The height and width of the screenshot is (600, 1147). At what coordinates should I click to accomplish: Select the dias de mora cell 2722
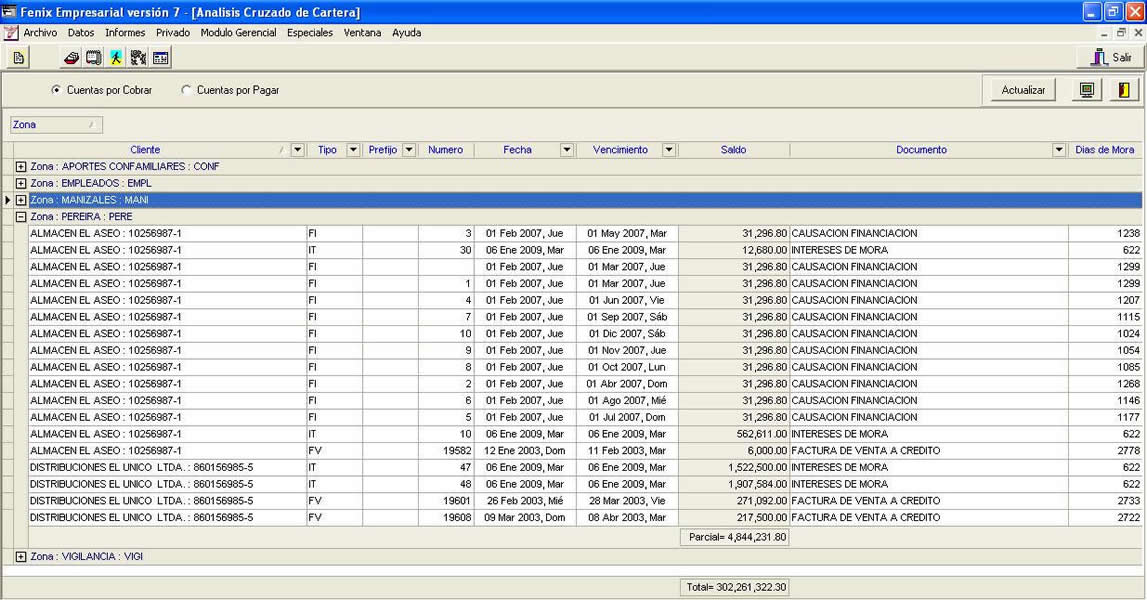click(1105, 517)
